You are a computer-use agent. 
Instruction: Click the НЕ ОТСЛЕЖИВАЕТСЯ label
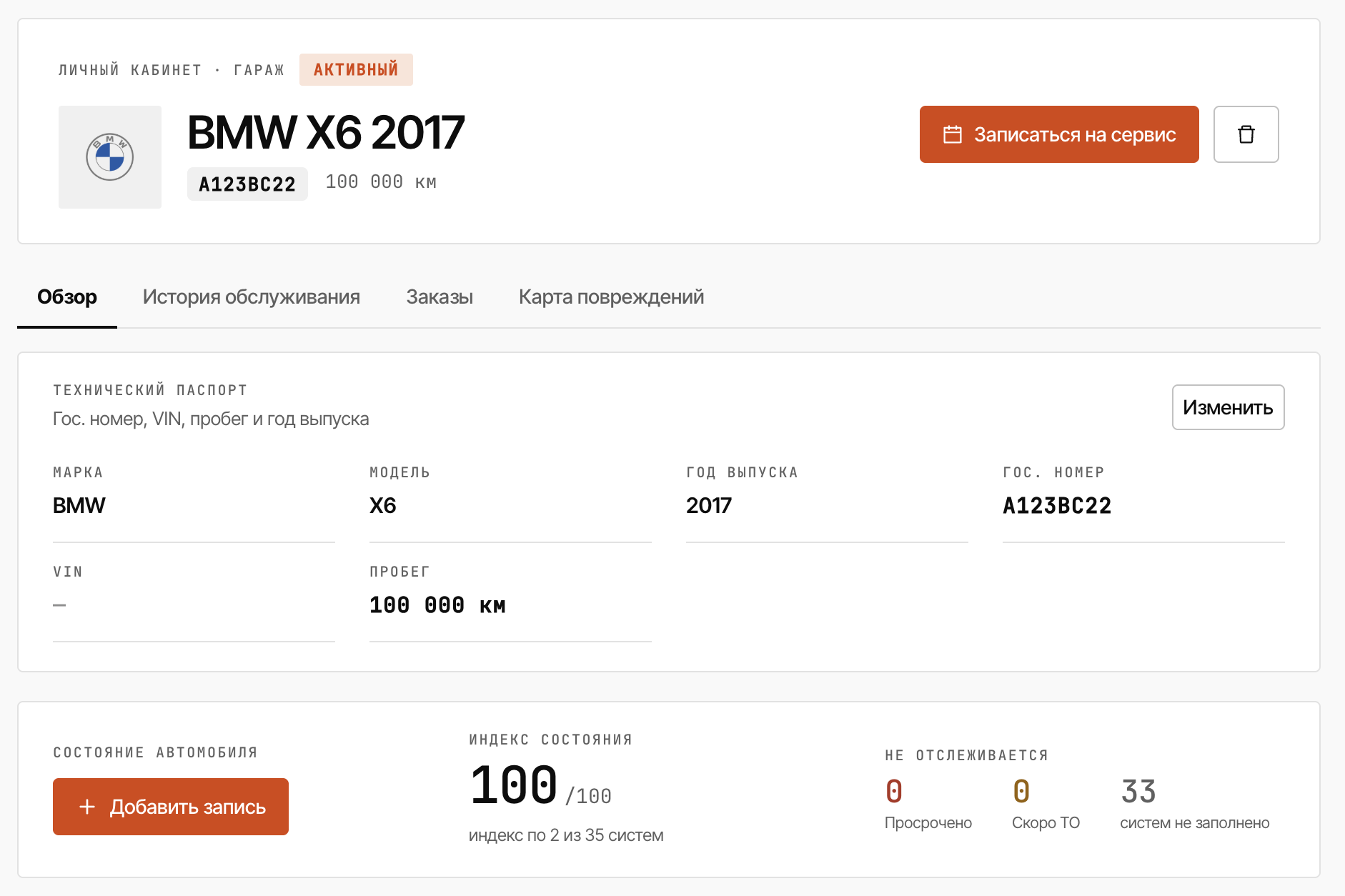click(966, 755)
